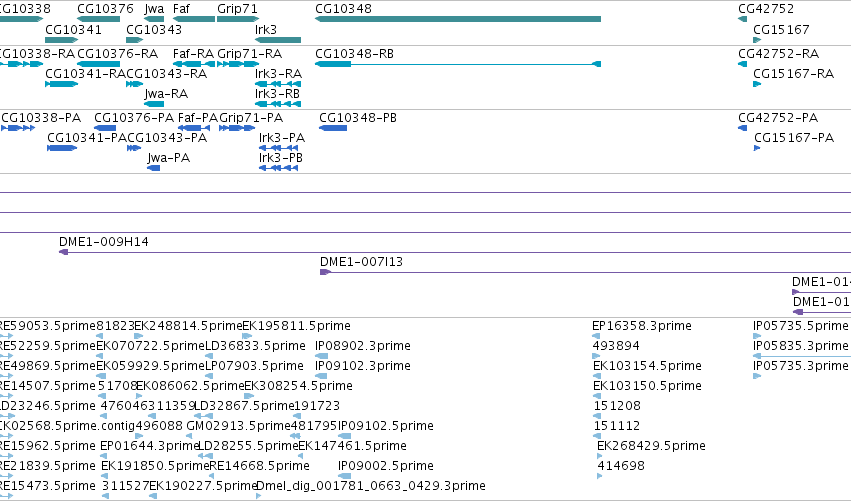
Task: Open EST EP01644.3prime
Action: [x=150, y=446]
